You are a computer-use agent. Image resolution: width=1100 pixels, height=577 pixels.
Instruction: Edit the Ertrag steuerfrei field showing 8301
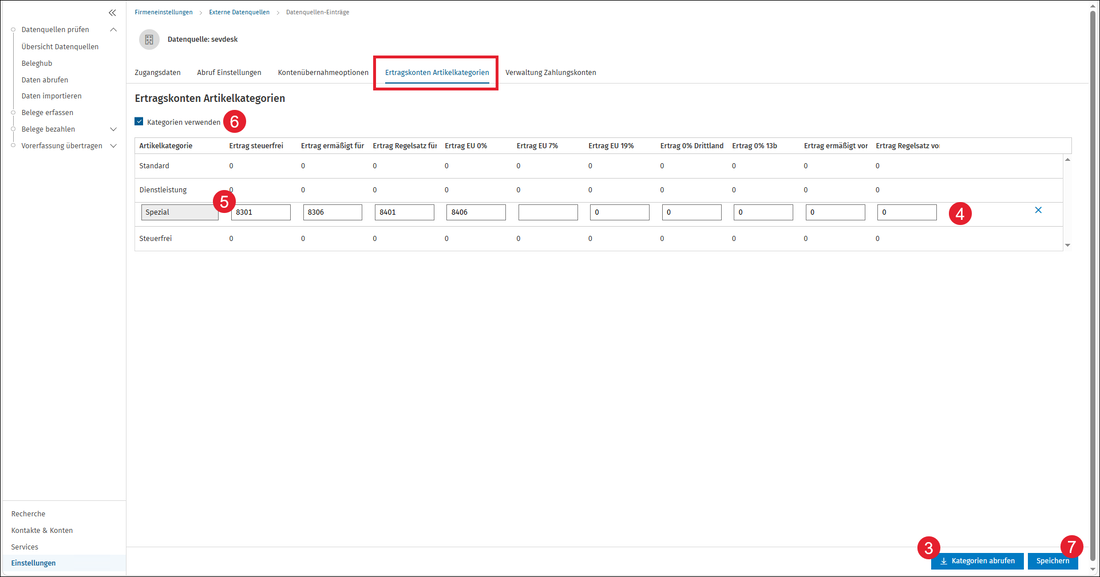260,212
